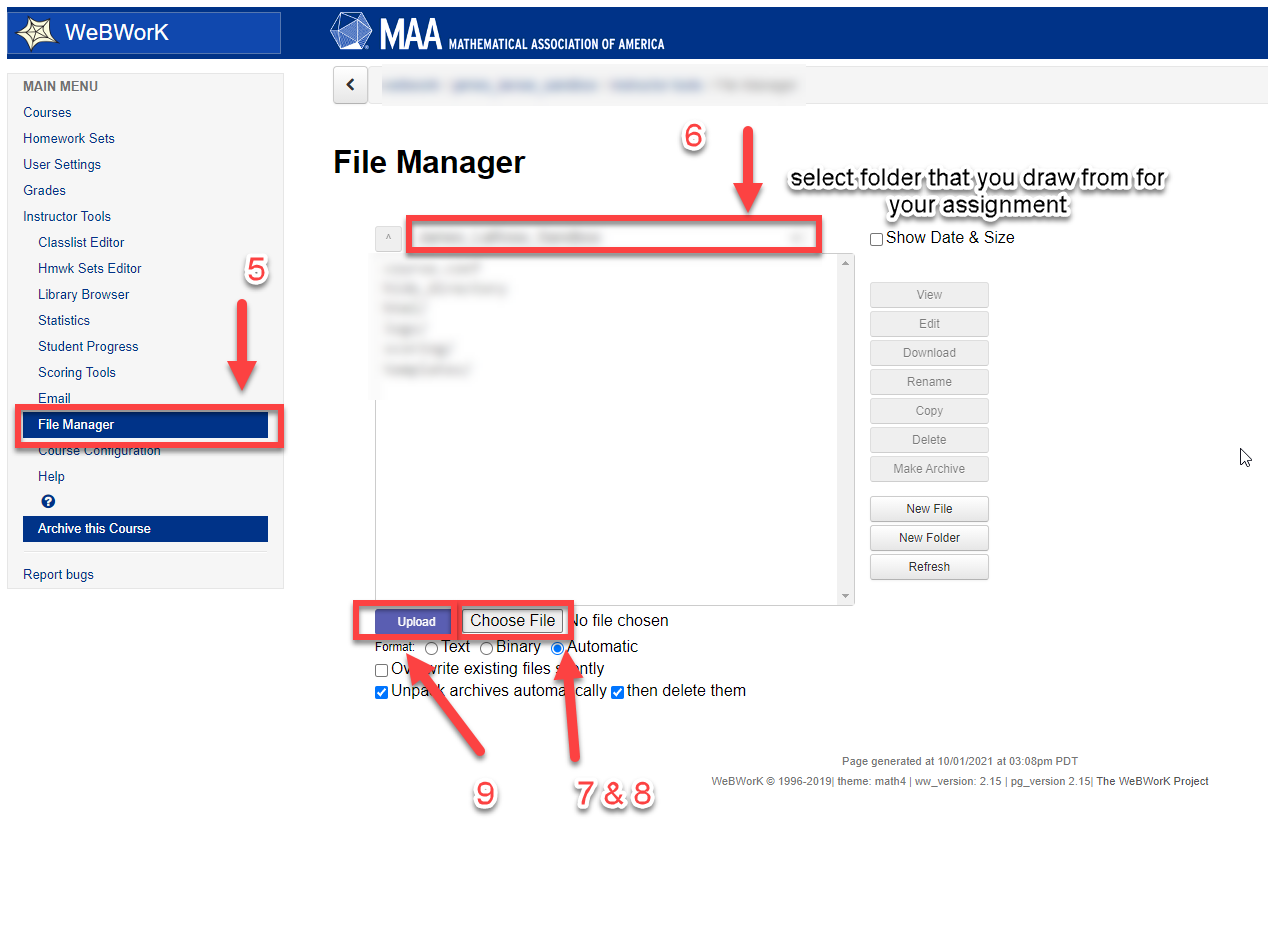Viewport: 1268px width, 933px height.
Task: Click the New Folder button
Action: (929, 538)
